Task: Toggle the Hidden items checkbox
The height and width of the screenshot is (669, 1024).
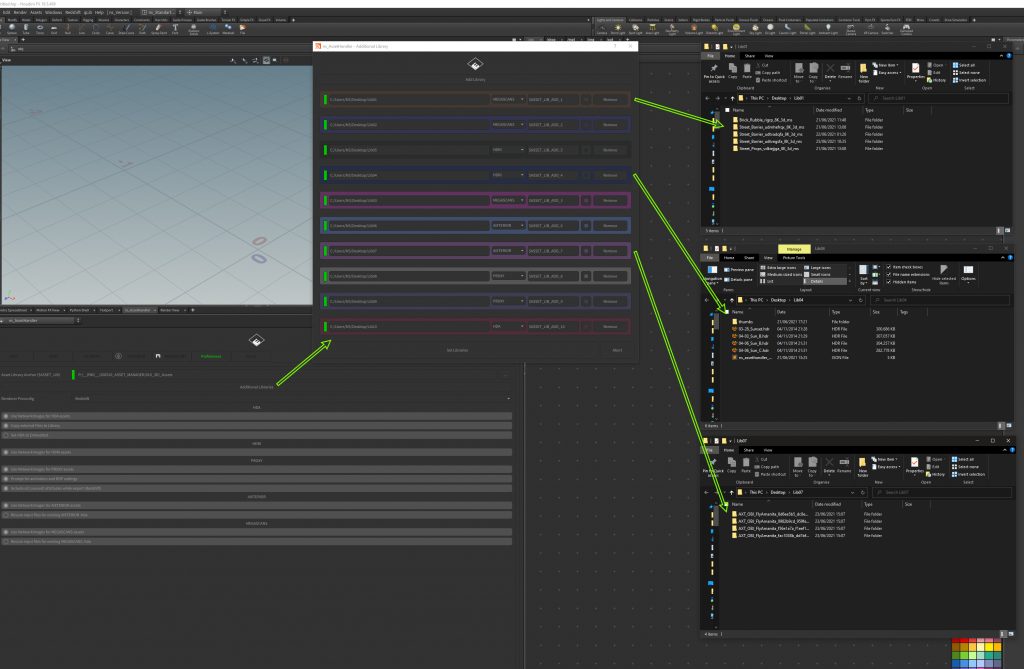Action: pyautogui.click(x=889, y=282)
